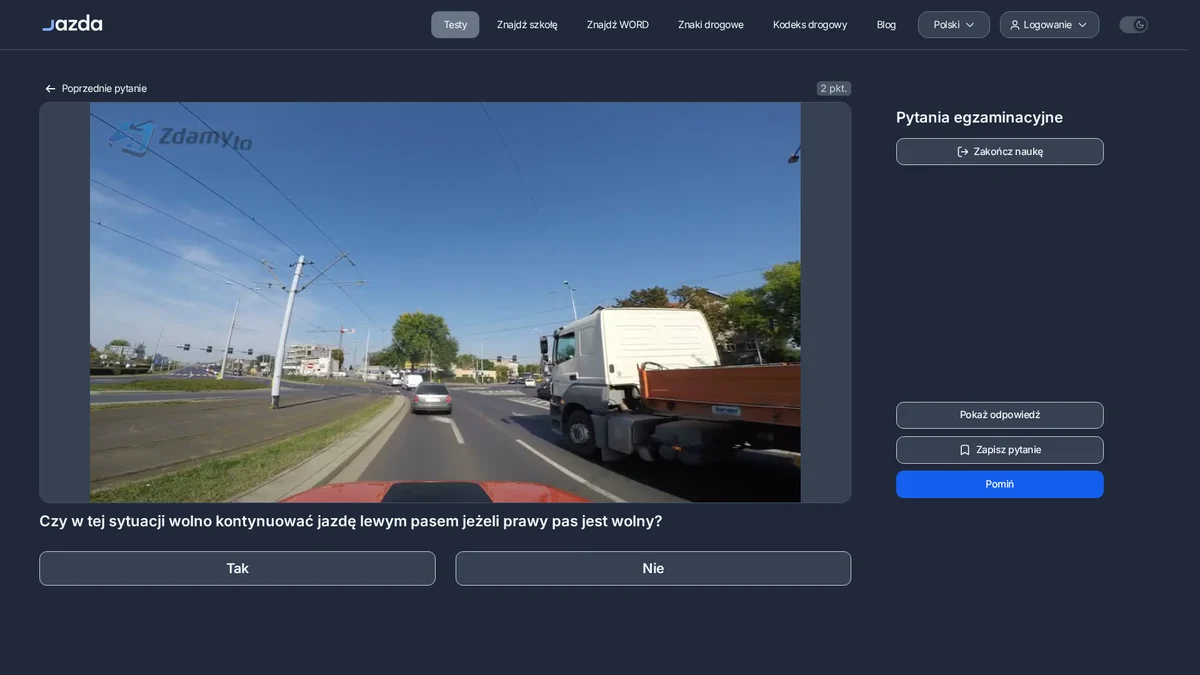
Task: Open Kodeks drogowy section
Action: [x=810, y=25]
